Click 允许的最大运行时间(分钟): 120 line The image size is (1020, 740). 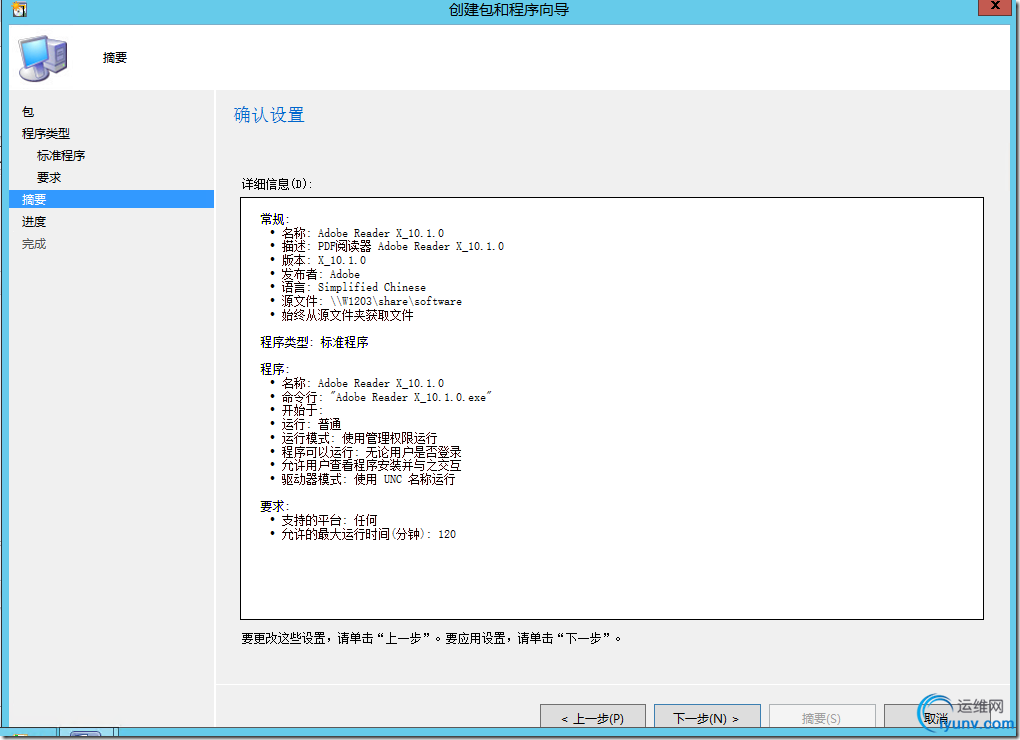pos(368,535)
